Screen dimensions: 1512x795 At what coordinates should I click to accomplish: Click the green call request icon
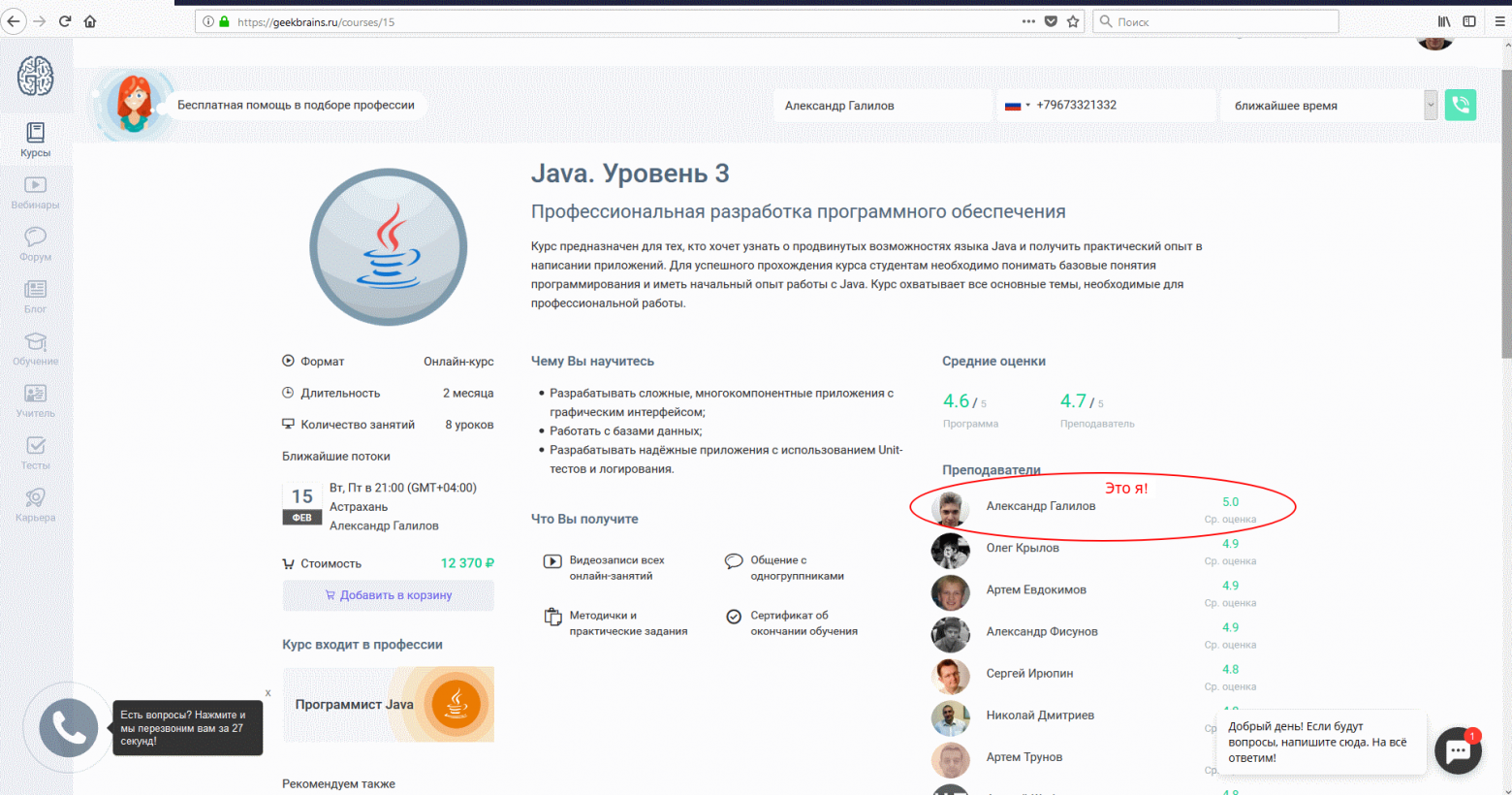tap(1460, 105)
